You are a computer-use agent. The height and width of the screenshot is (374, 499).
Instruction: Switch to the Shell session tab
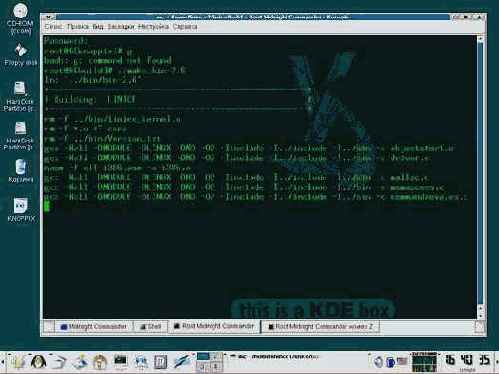coord(151,326)
